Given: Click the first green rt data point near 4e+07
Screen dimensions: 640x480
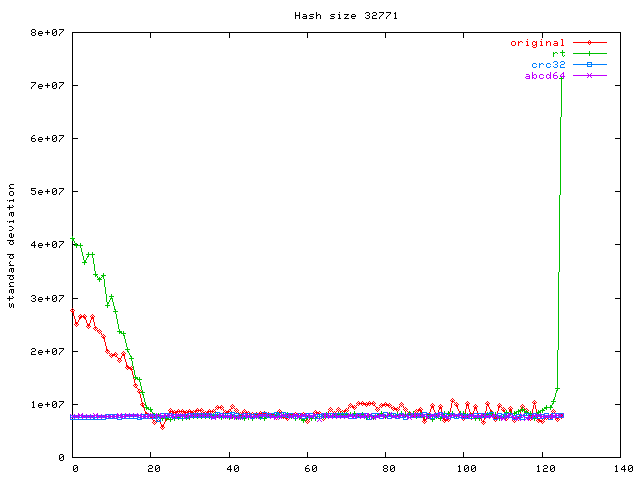Looking at the screenshot, I should tap(73, 239).
